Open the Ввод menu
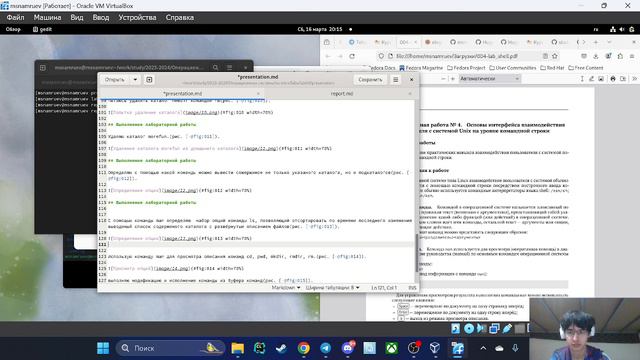 [100, 18]
